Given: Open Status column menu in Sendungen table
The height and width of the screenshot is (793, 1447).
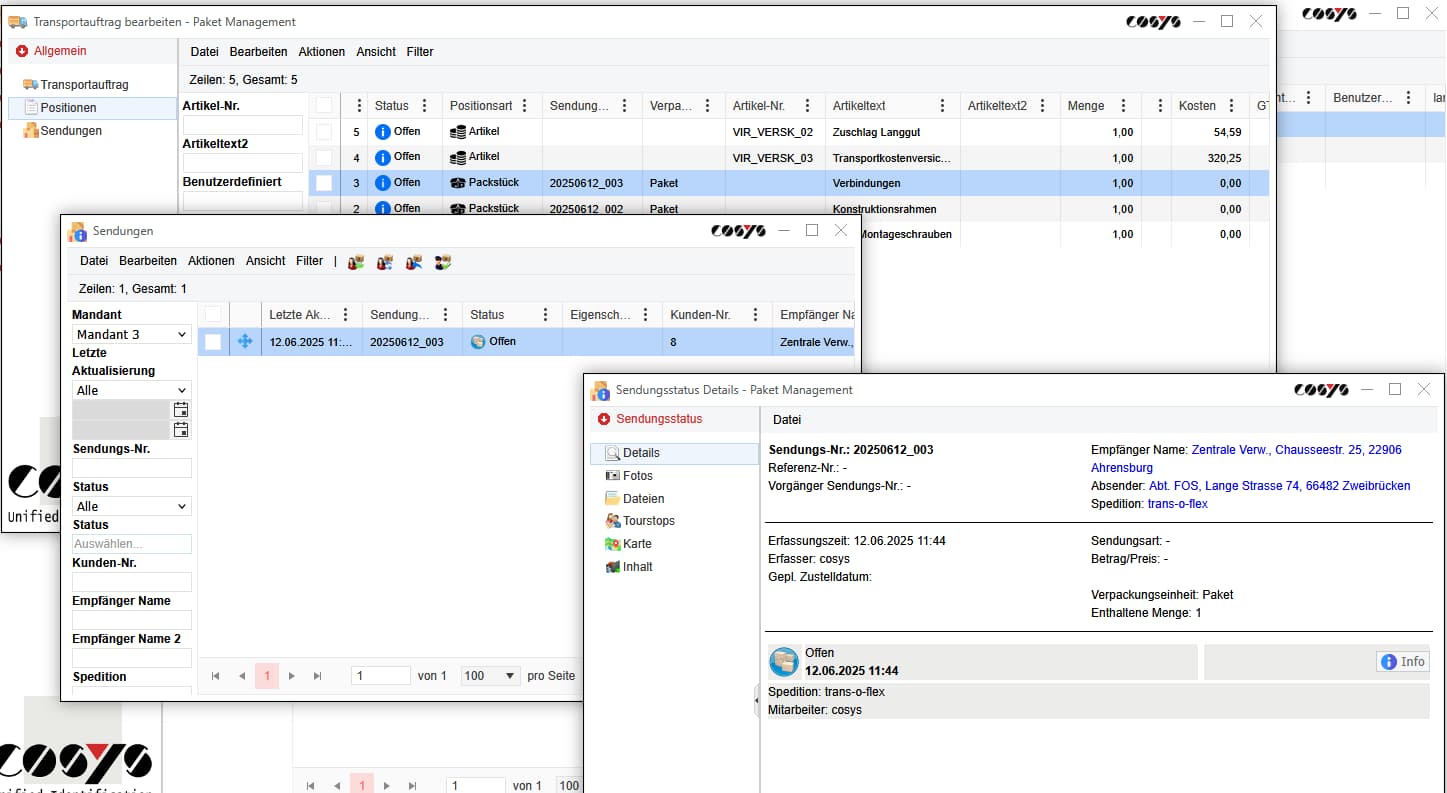Looking at the screenshot, I should click(x=545, y=314).
